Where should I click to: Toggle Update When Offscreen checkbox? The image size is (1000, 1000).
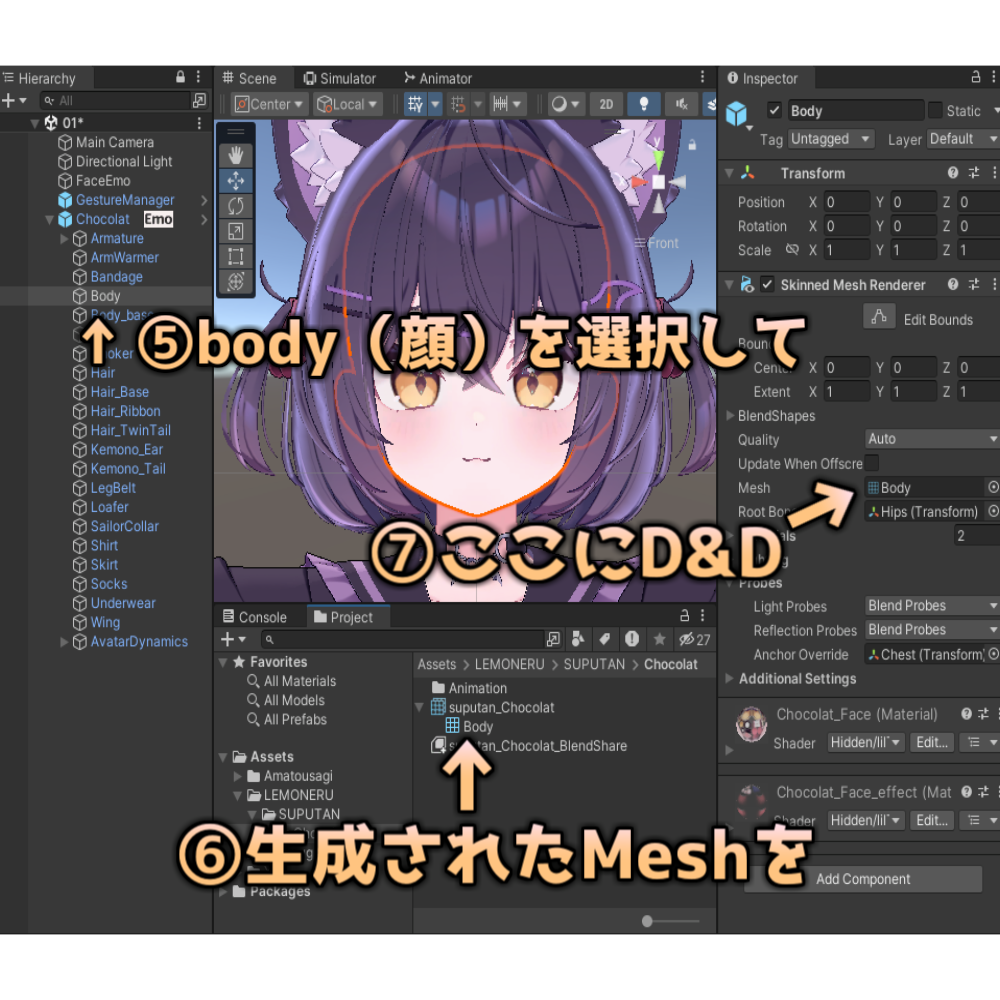click(x=871, y=463)
